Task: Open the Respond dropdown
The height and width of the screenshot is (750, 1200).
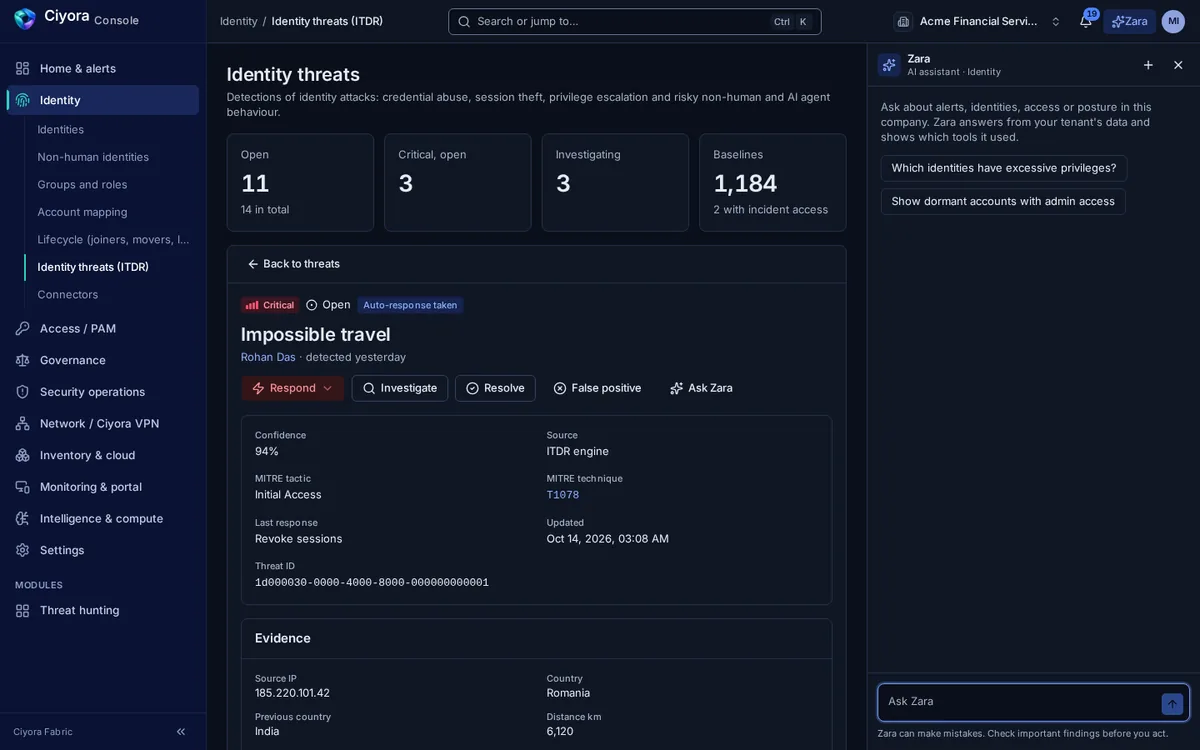Action: point(292,388)
